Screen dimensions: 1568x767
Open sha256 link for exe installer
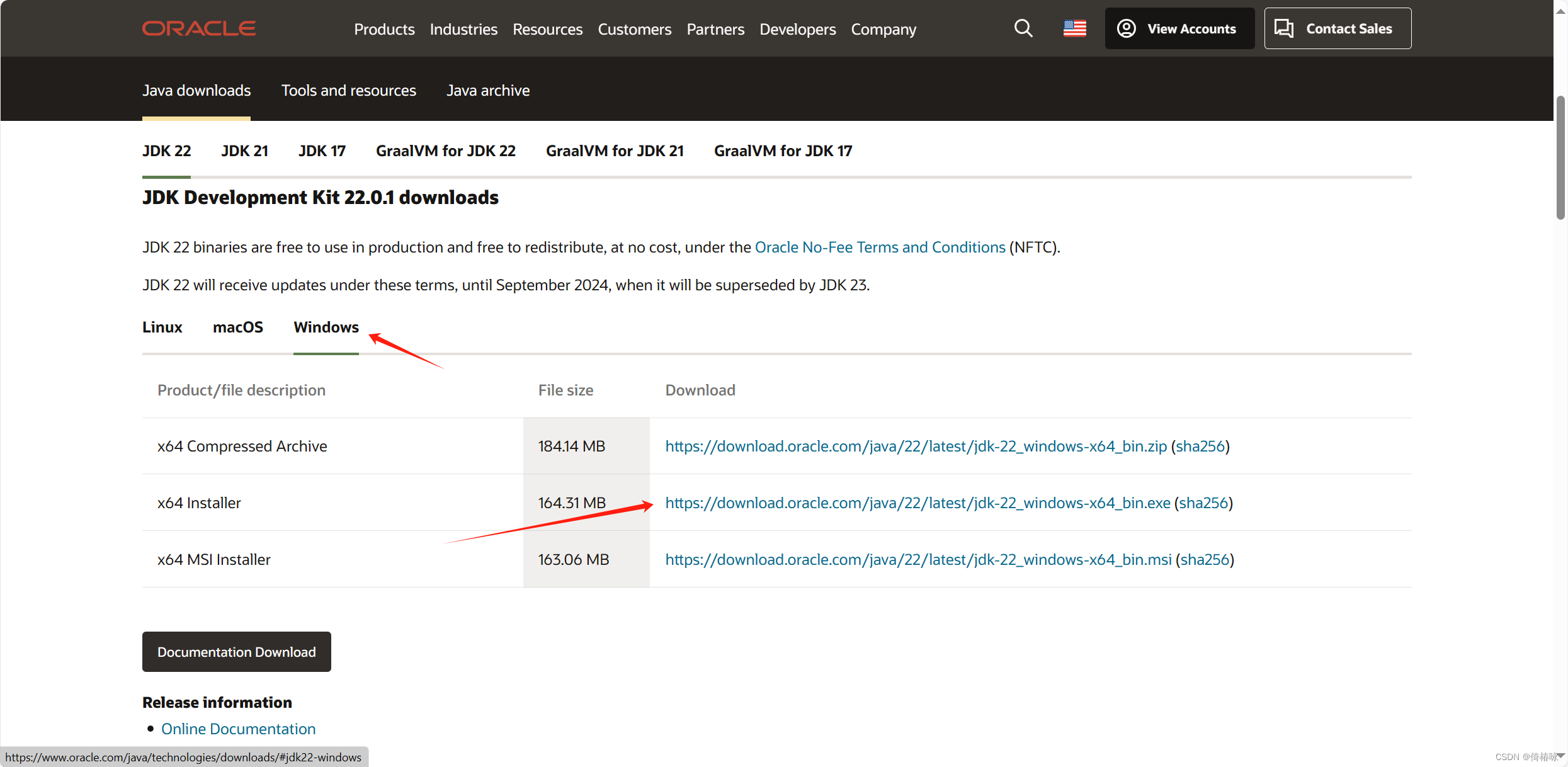click(x=1203, y=503)
